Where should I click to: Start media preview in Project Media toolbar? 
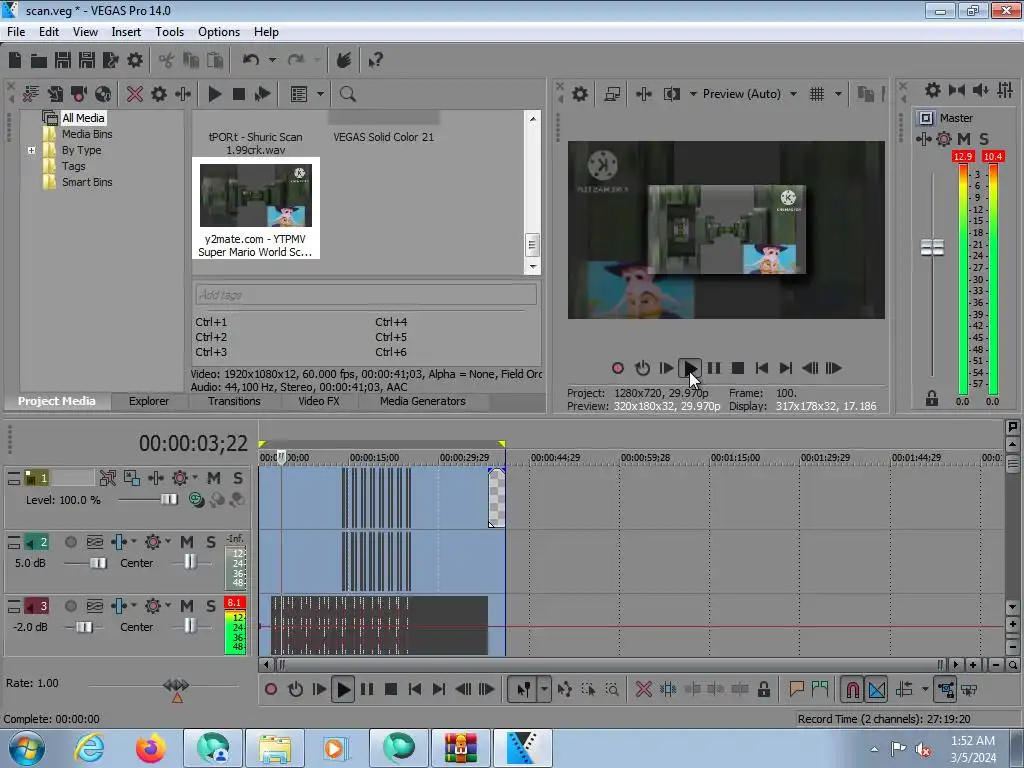point(214,94)
